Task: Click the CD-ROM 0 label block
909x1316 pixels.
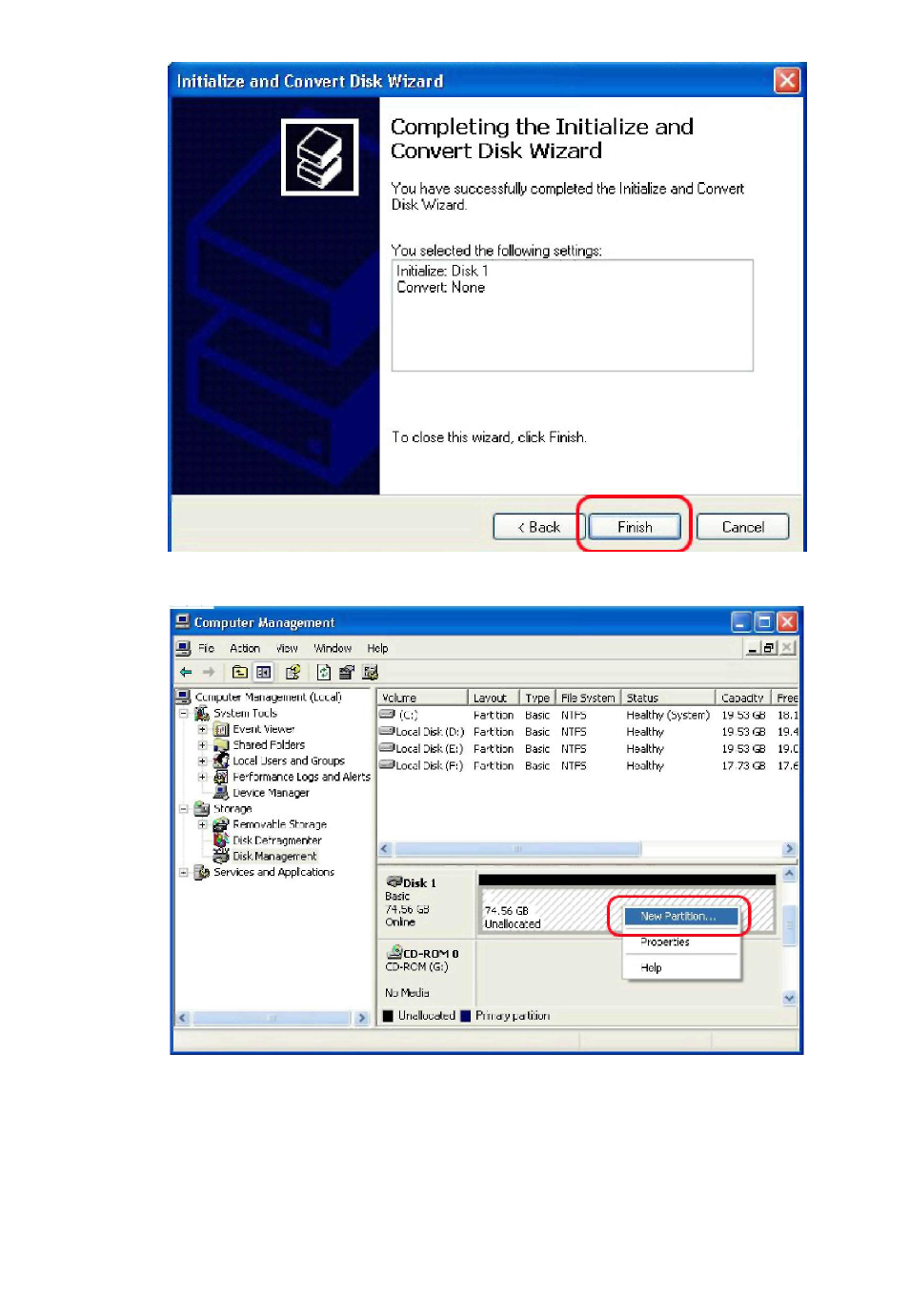Action: click(426, 972)
